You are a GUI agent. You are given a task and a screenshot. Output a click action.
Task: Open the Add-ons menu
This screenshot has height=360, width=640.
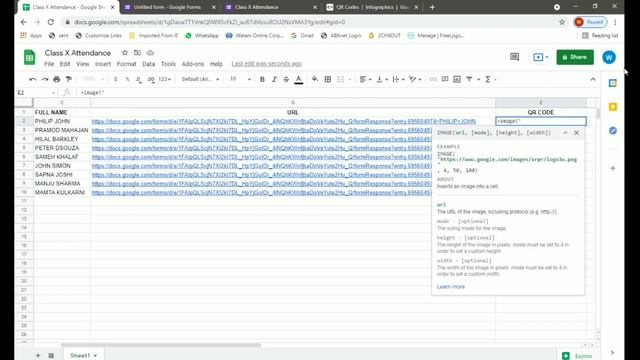click(193, 64)
